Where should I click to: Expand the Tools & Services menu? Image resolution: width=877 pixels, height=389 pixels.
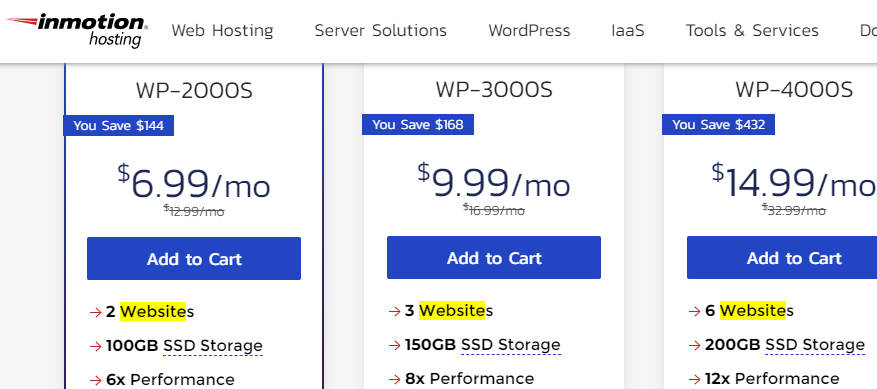pos(752,30)
